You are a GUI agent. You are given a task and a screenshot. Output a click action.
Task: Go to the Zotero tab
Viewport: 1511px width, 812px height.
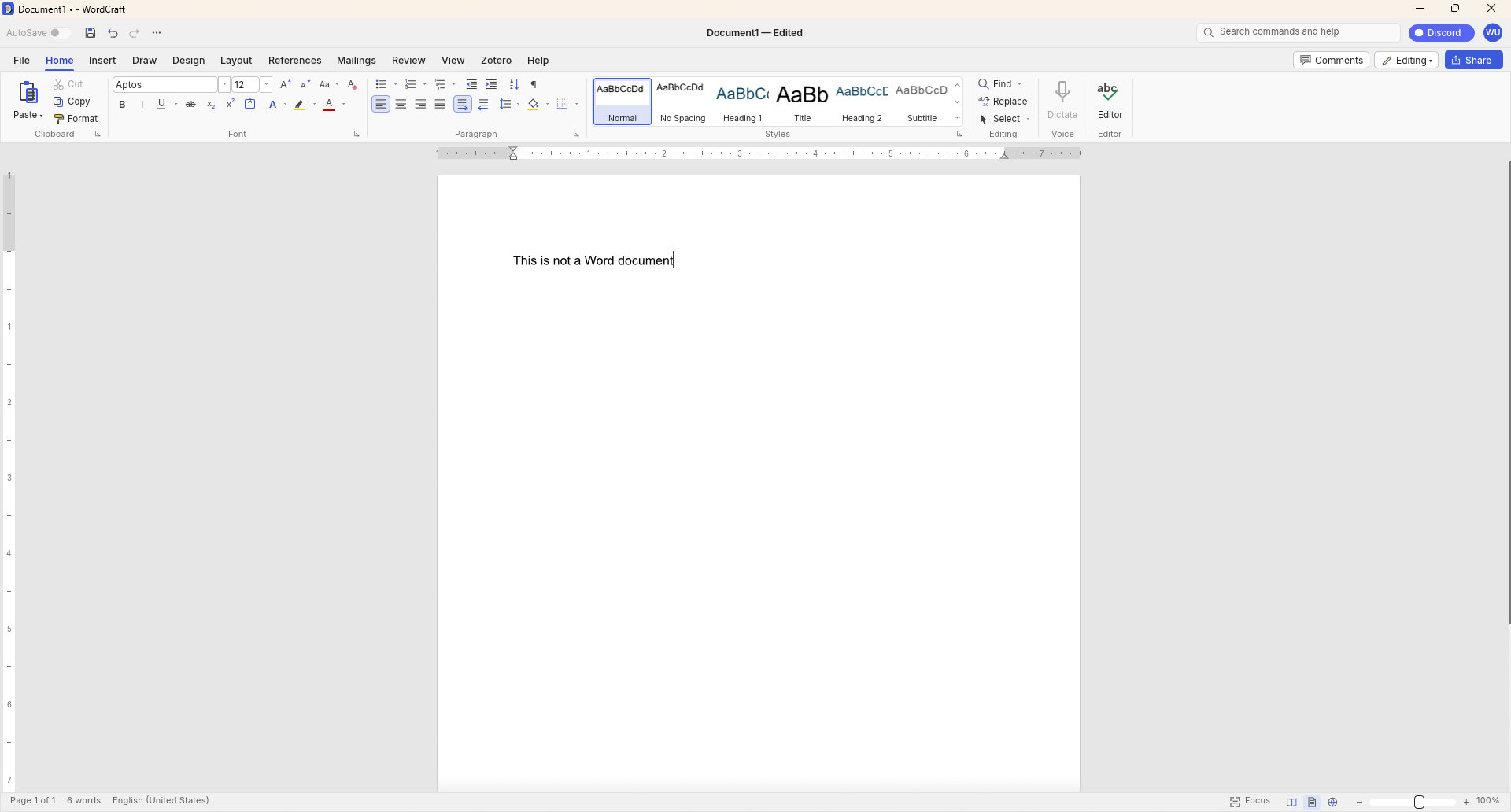pos(496,61)
